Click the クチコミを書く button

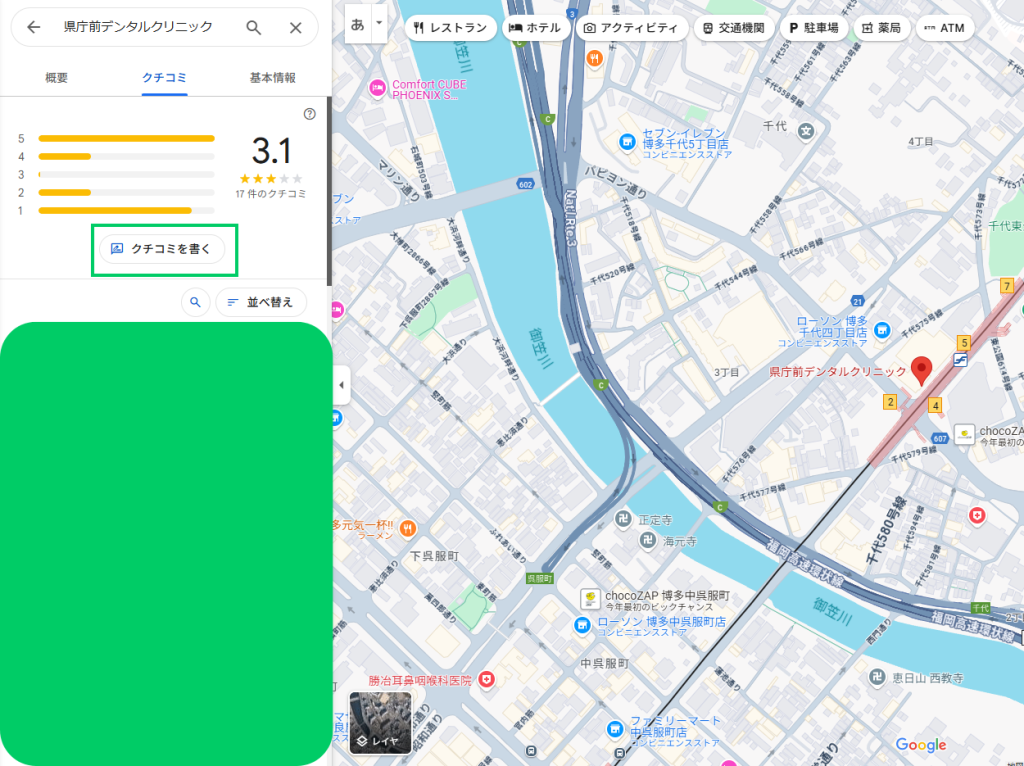pyautogui.click(x=162, y=249)
